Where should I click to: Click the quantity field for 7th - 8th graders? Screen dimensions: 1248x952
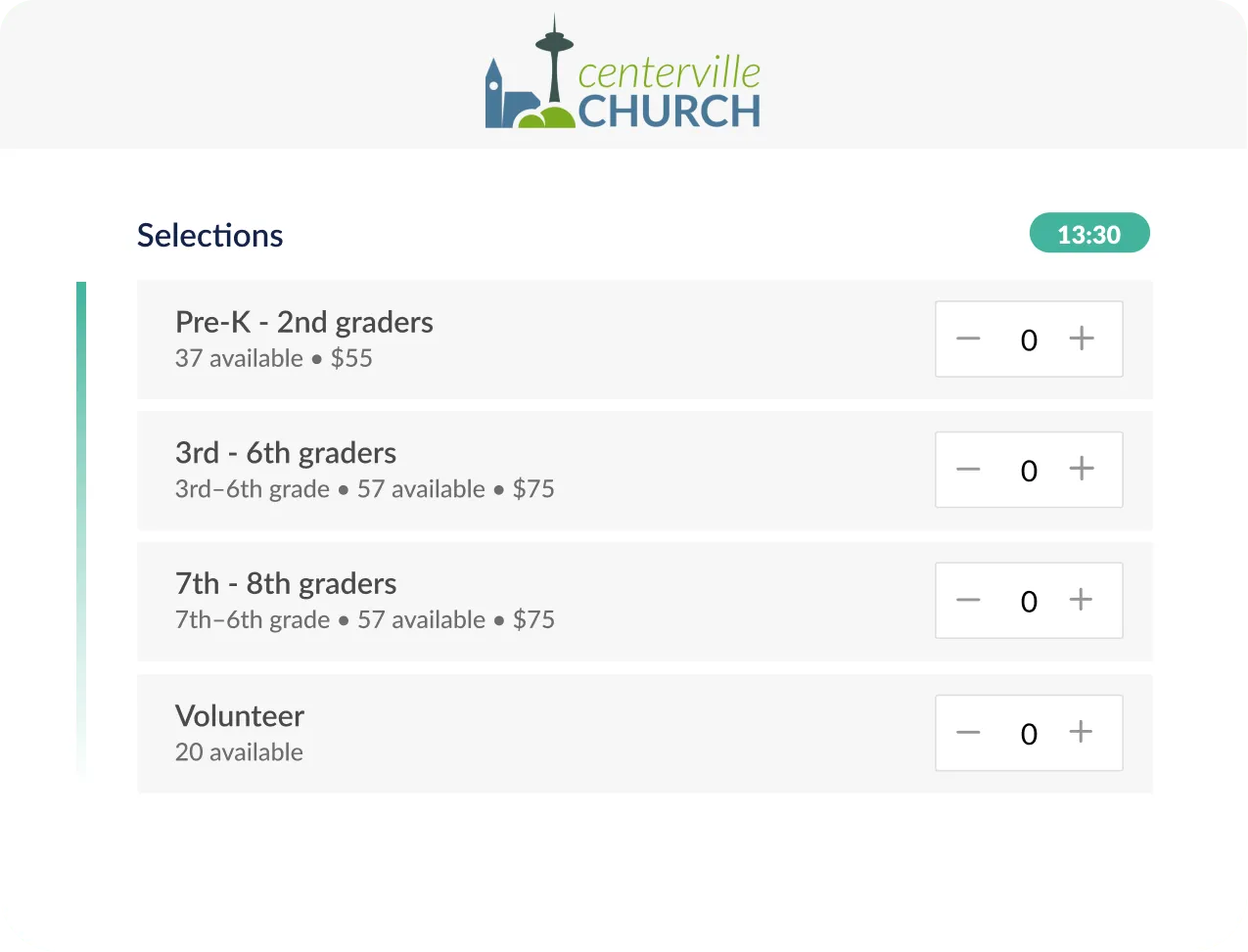tap(1029, 601)
